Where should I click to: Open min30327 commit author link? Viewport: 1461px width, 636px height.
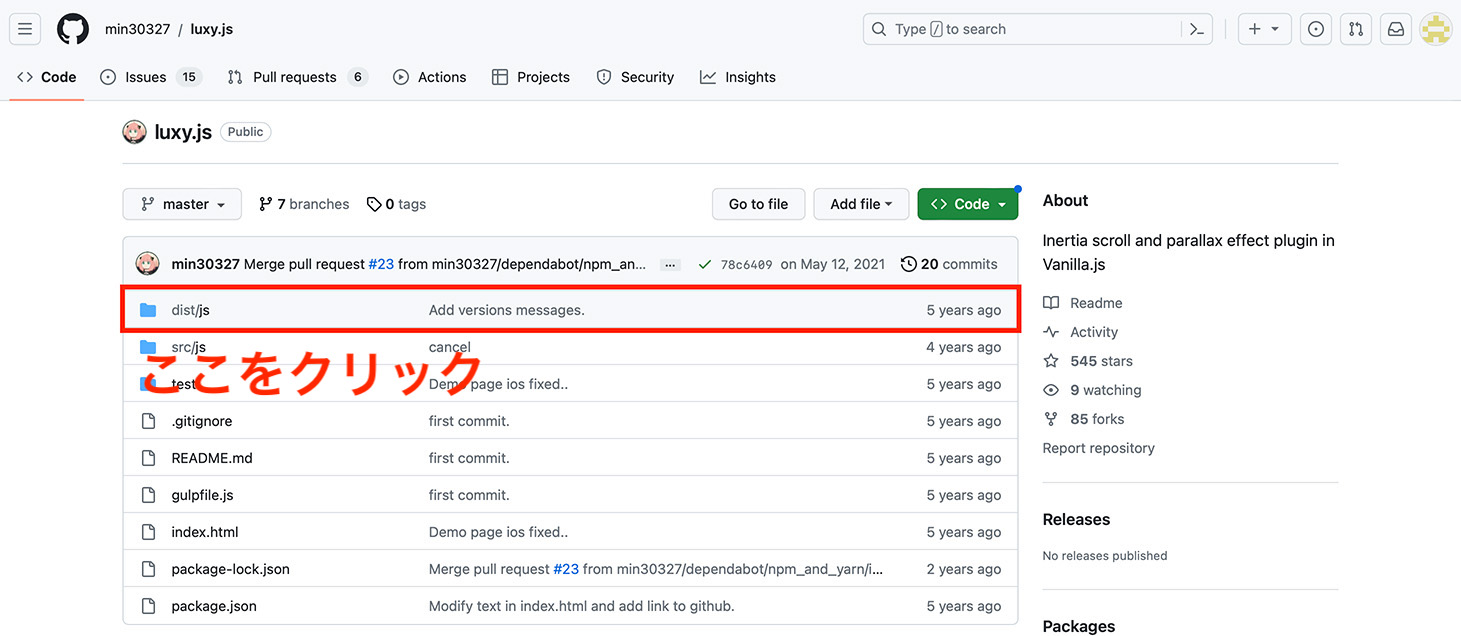tap(205, 264)
